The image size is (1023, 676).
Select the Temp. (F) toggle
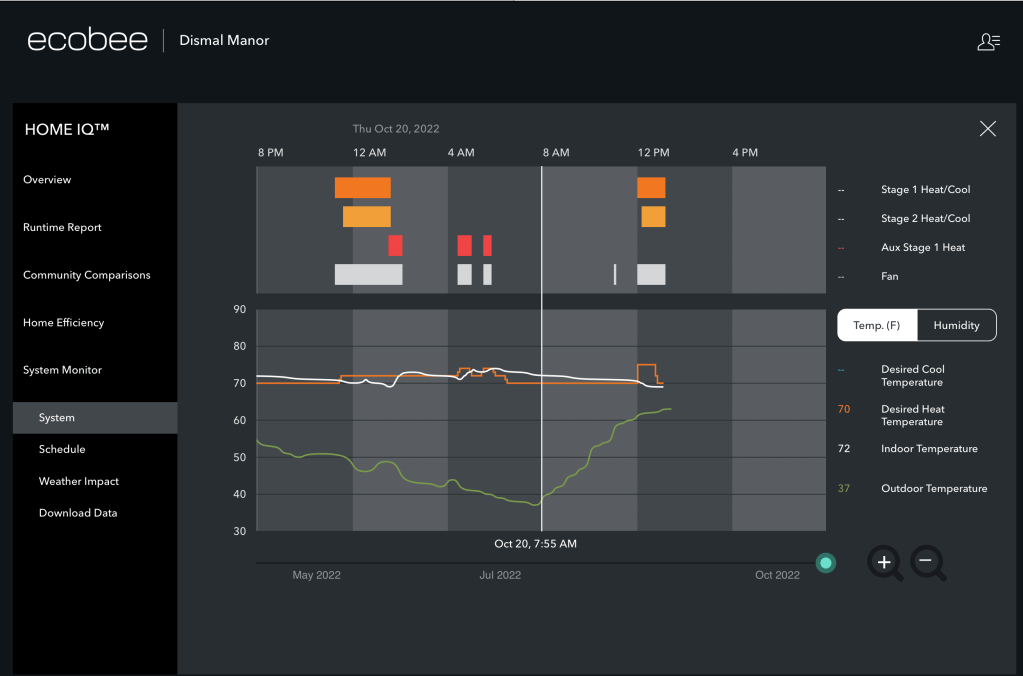click(x=877, y=325)
